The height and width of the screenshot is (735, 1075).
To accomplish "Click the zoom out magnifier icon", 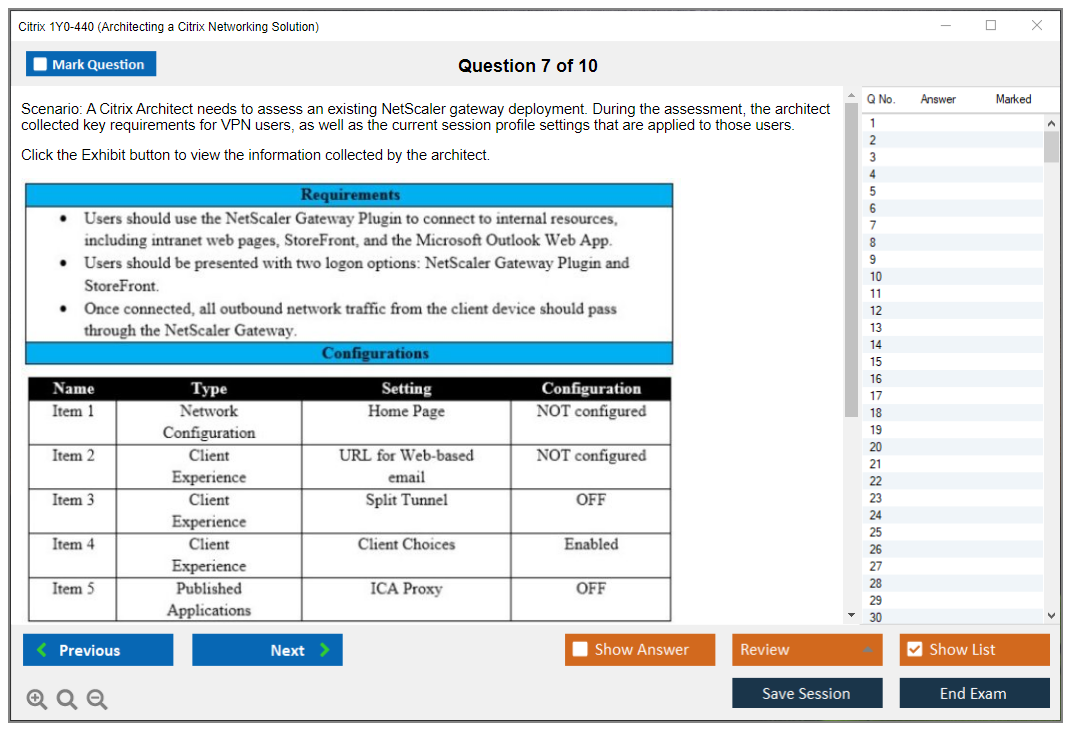I will (97, 700).
